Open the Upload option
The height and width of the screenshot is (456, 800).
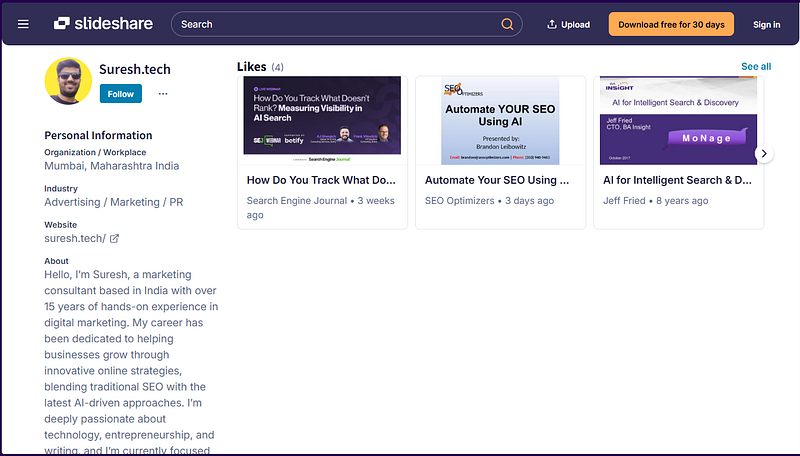pos(568,24)
